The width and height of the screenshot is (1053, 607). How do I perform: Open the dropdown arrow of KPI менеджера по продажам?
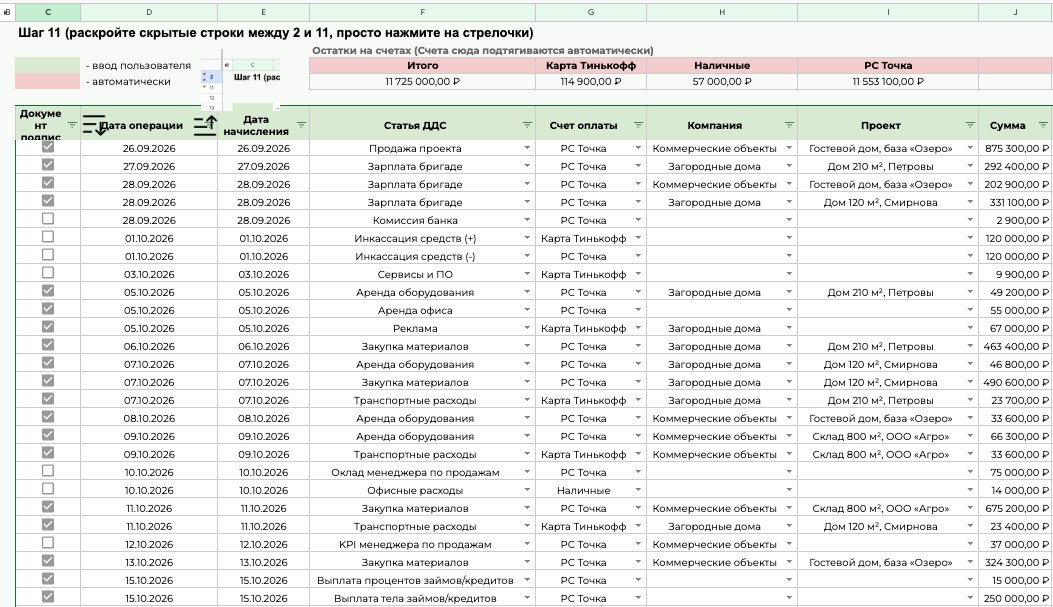(x=527, y=545)
